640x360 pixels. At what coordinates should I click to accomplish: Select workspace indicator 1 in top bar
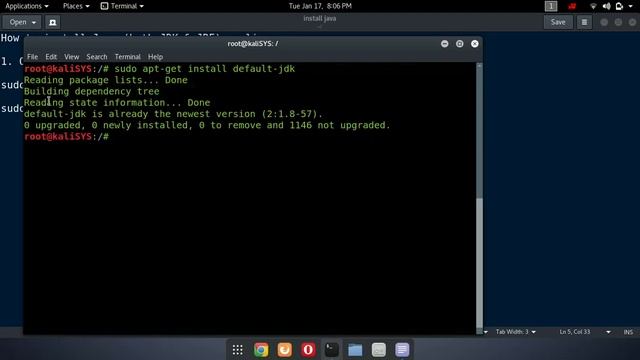551,6
